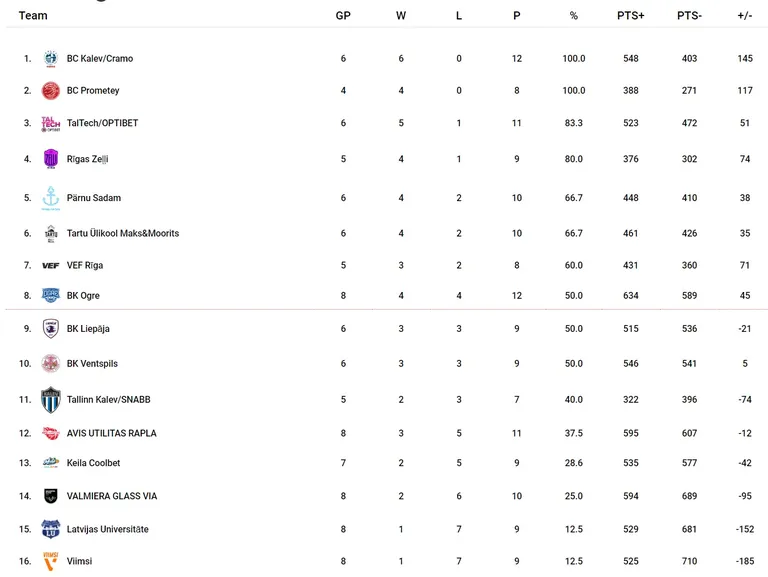Select the Pärnu Sadam anchor logo

(50, 198)
